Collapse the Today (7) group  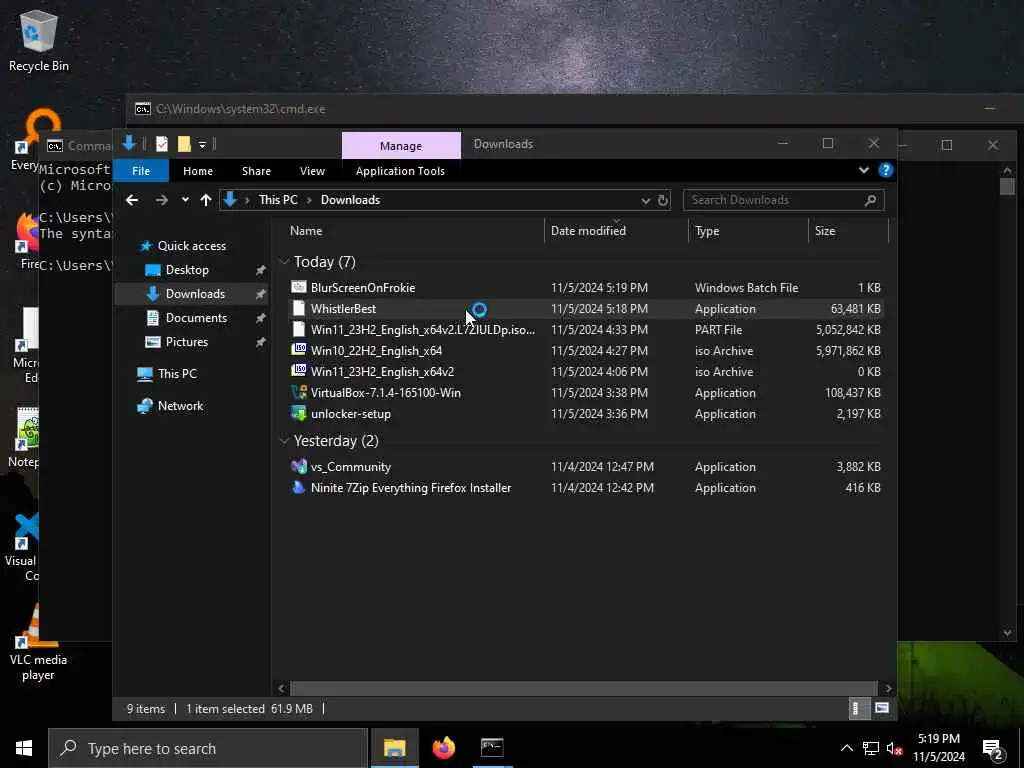coord(284,262)
